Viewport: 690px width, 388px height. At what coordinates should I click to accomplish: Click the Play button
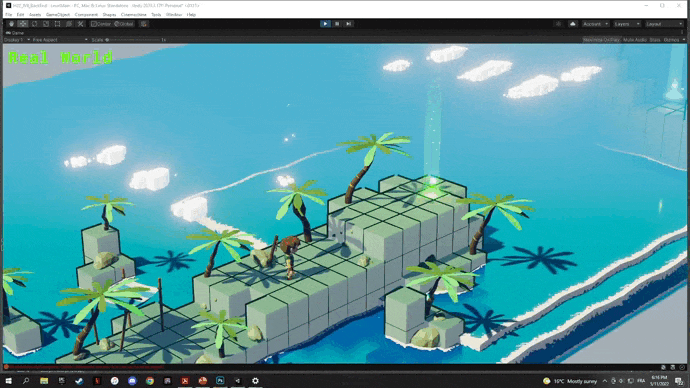click(x=325, y=24)
